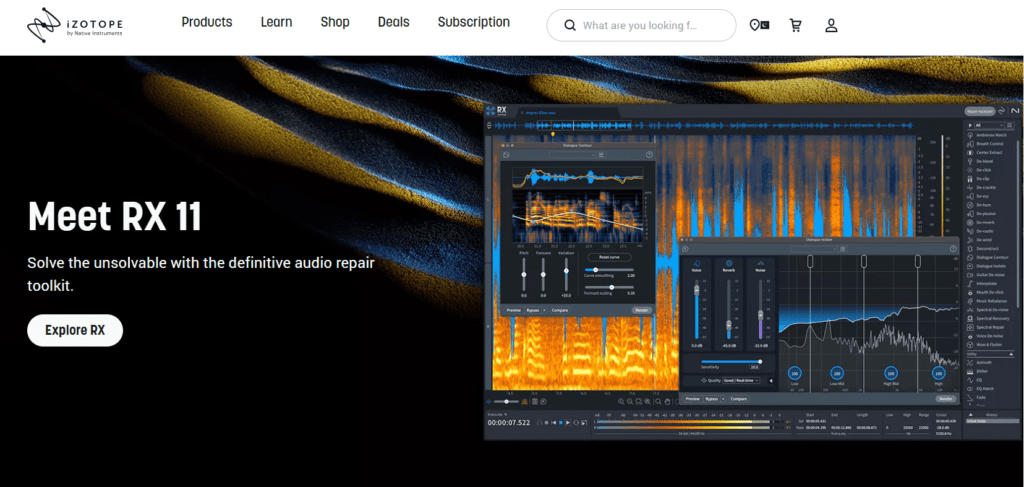Toggle the Reverb channel icon in Dialogue Isolate
Viewport: 1024px width, 487px height.
pyautogui.click(x=729, y=262)
